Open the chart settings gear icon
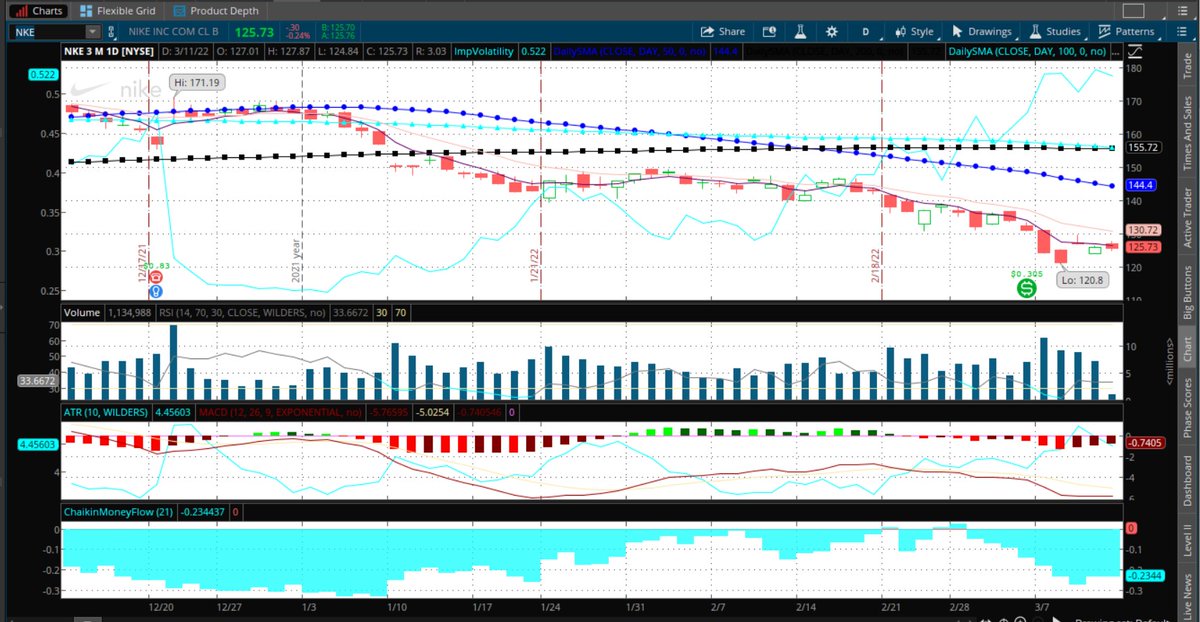This screenshot has height=622, width=1200. pos(831,31)
